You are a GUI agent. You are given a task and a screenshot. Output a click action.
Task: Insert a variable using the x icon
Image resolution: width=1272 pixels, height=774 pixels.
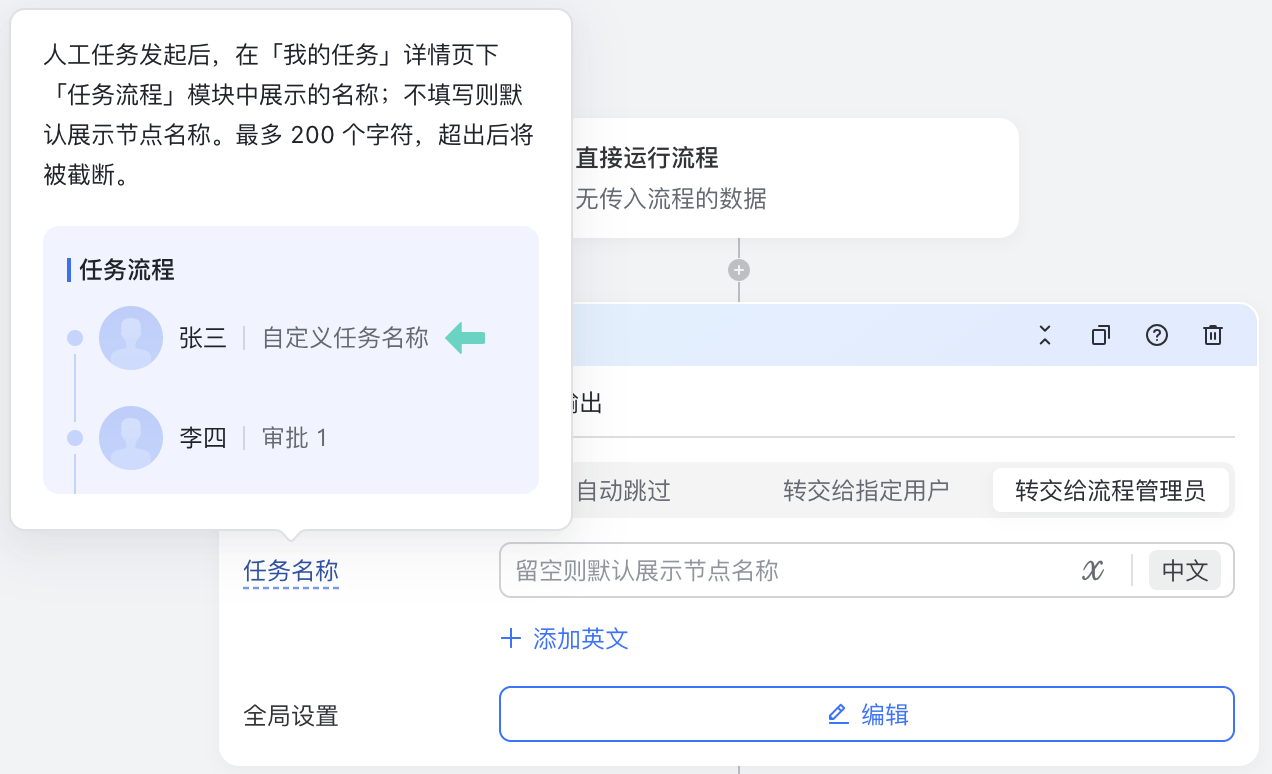click(1093, 570)
